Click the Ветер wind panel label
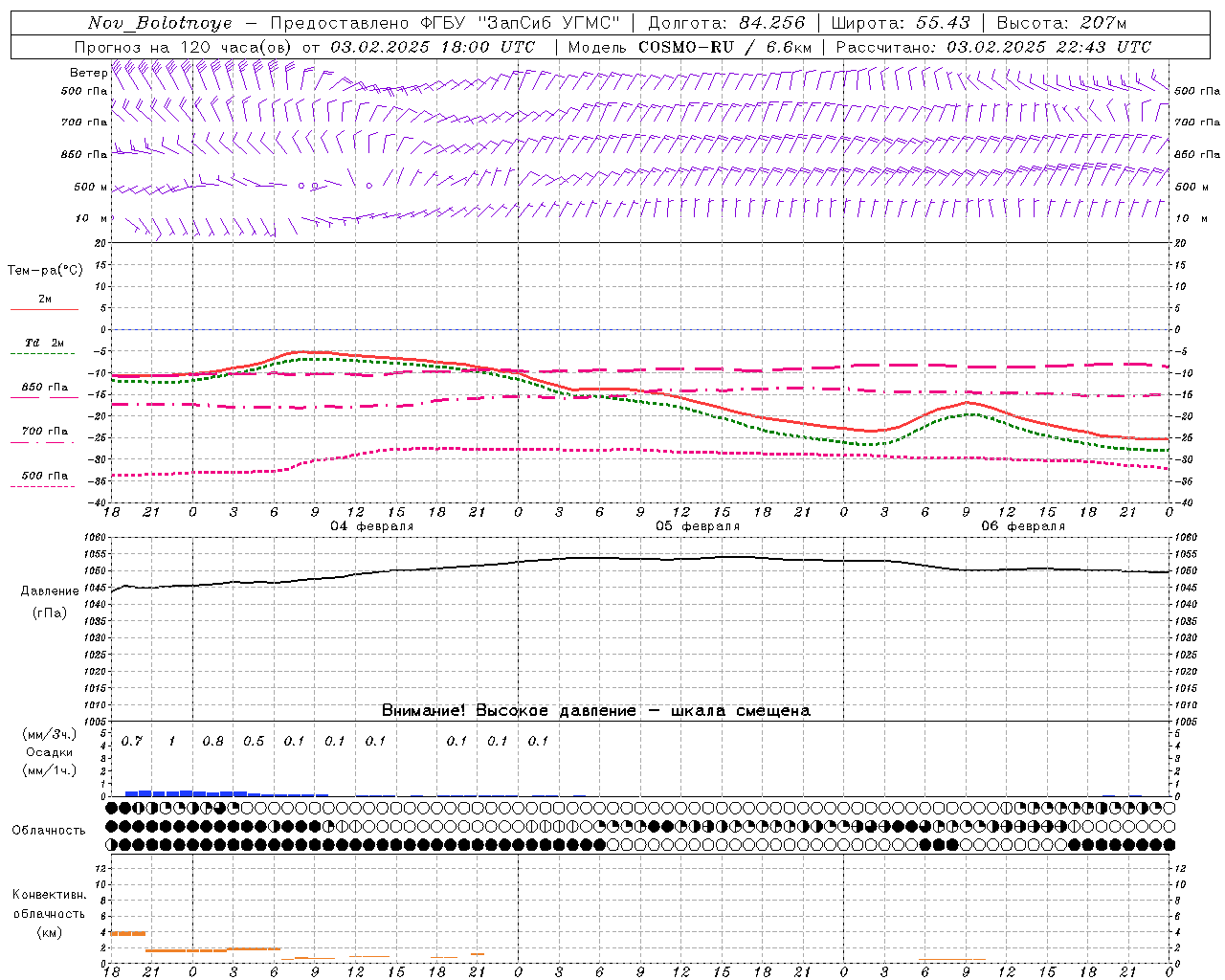The image size is (1225, 980). click(88, 73)
